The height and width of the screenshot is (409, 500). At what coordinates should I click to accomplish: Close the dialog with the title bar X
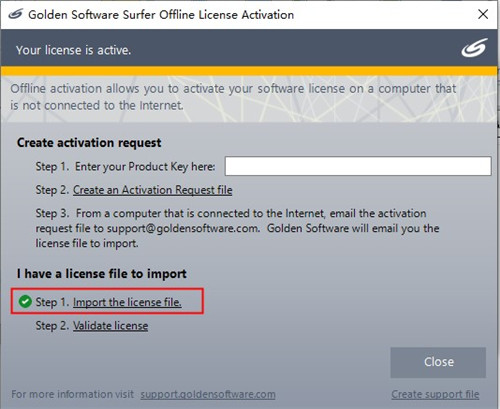(483, 14)
